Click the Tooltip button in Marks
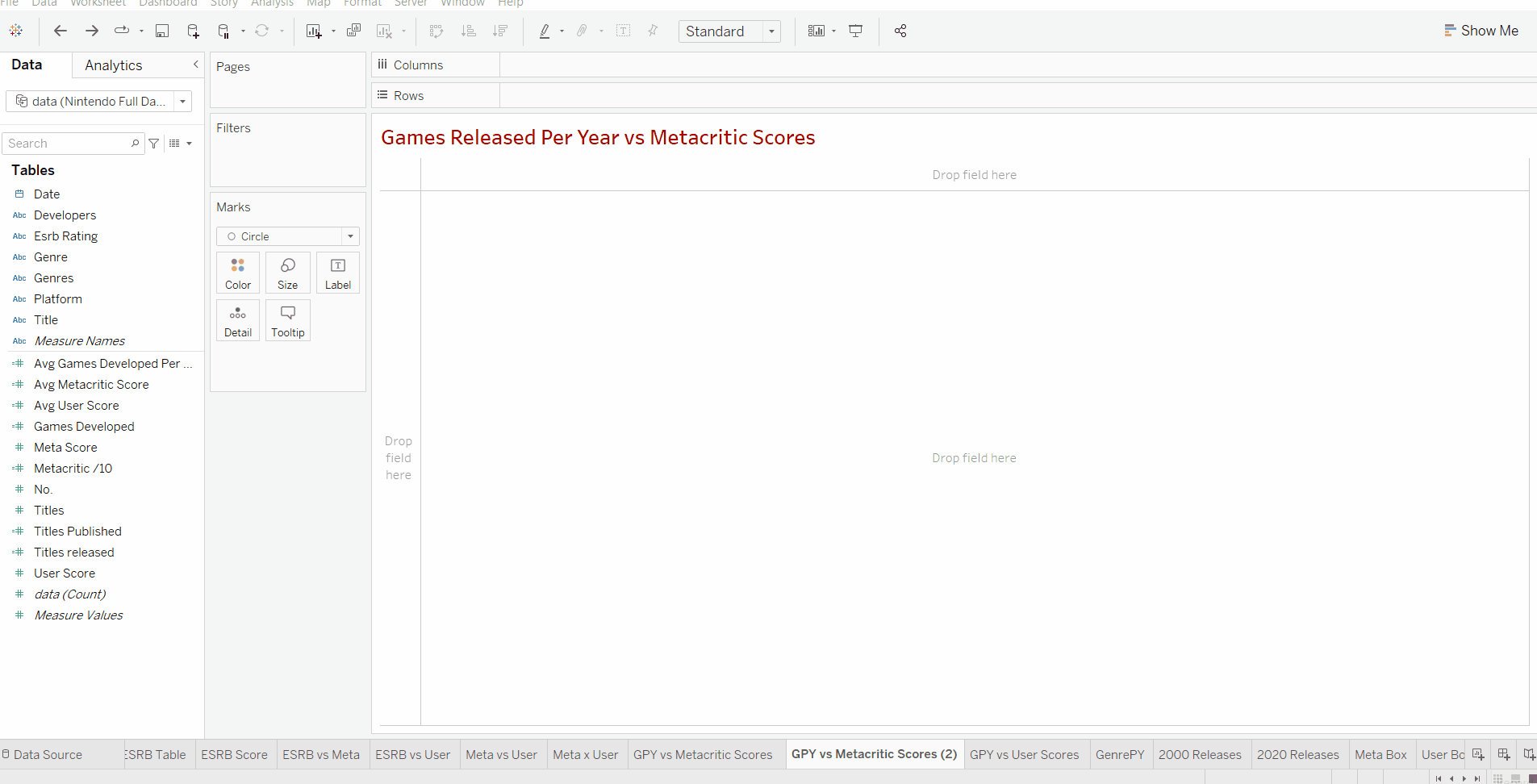The image size is (1537, 784). tap(287, 320)
